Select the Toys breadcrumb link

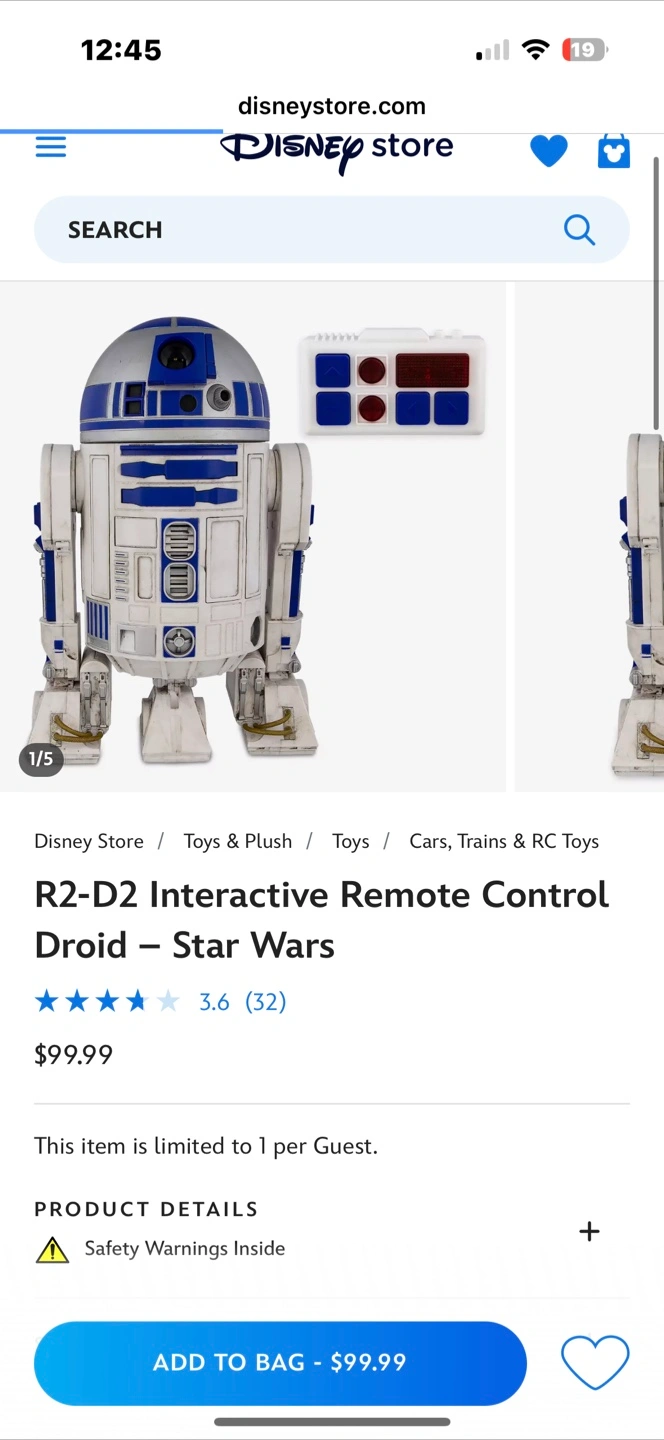pyautogui.click(x=351, y=841)
